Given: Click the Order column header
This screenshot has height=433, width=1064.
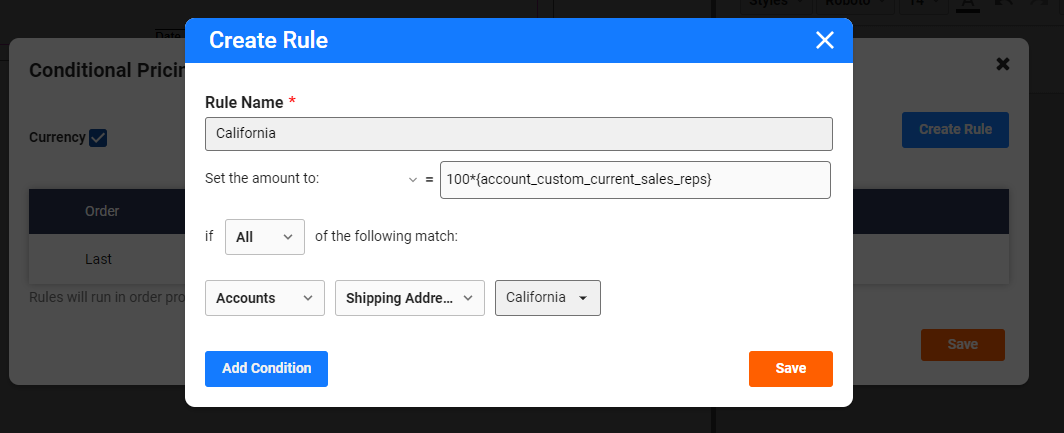Looking at the screenshot, I should pyautogui.click(x=102, y=212).
